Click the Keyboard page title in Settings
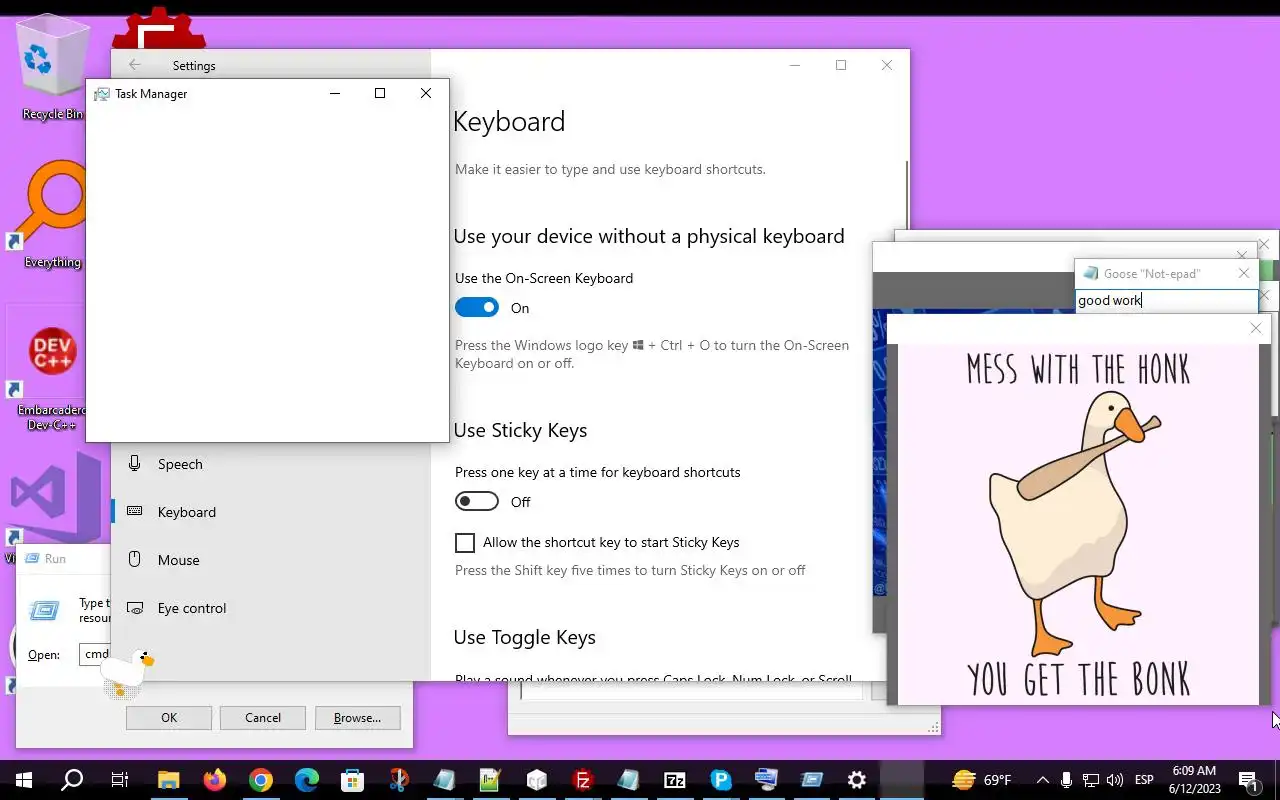Image resolution: width=1280 pixels, height=800 pixels. (509, 122)
